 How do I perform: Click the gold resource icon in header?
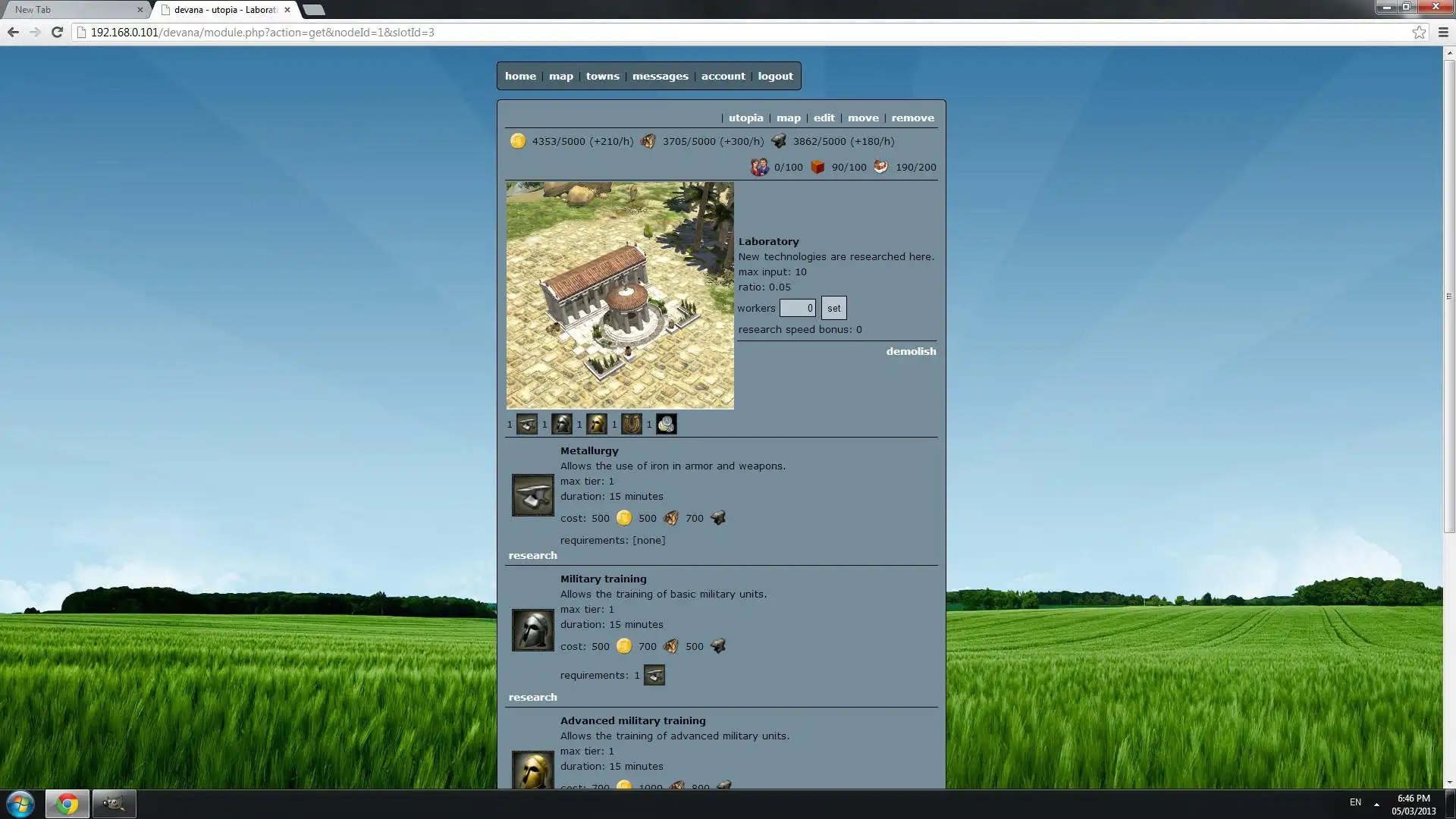pyautogui.click(x=518, y=141)
